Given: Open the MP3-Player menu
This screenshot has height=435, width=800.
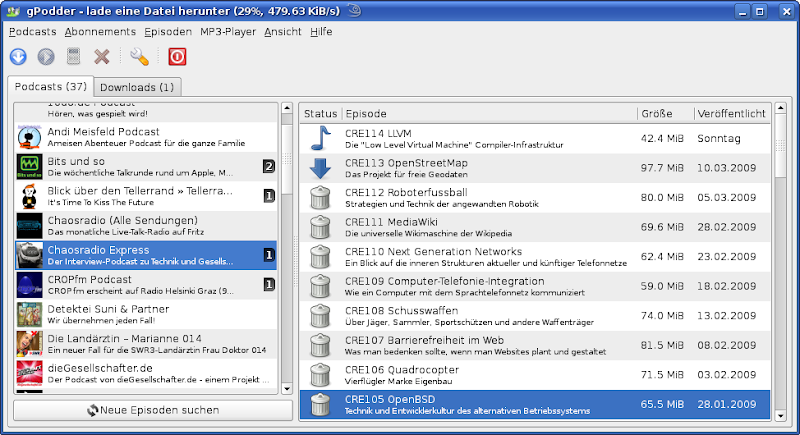Looking at the screenshot, I should point(228,32).
